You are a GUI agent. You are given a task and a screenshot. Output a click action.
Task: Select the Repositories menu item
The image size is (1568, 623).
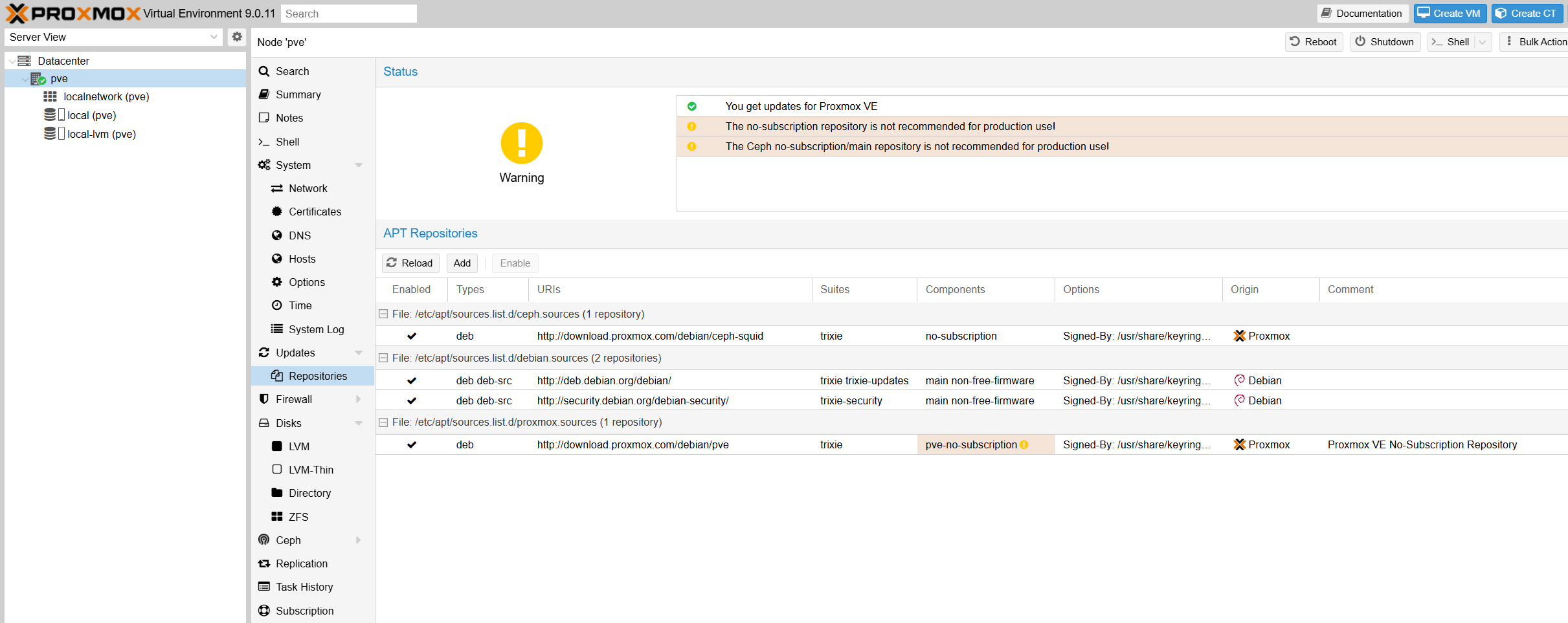(x=313, y=376)
